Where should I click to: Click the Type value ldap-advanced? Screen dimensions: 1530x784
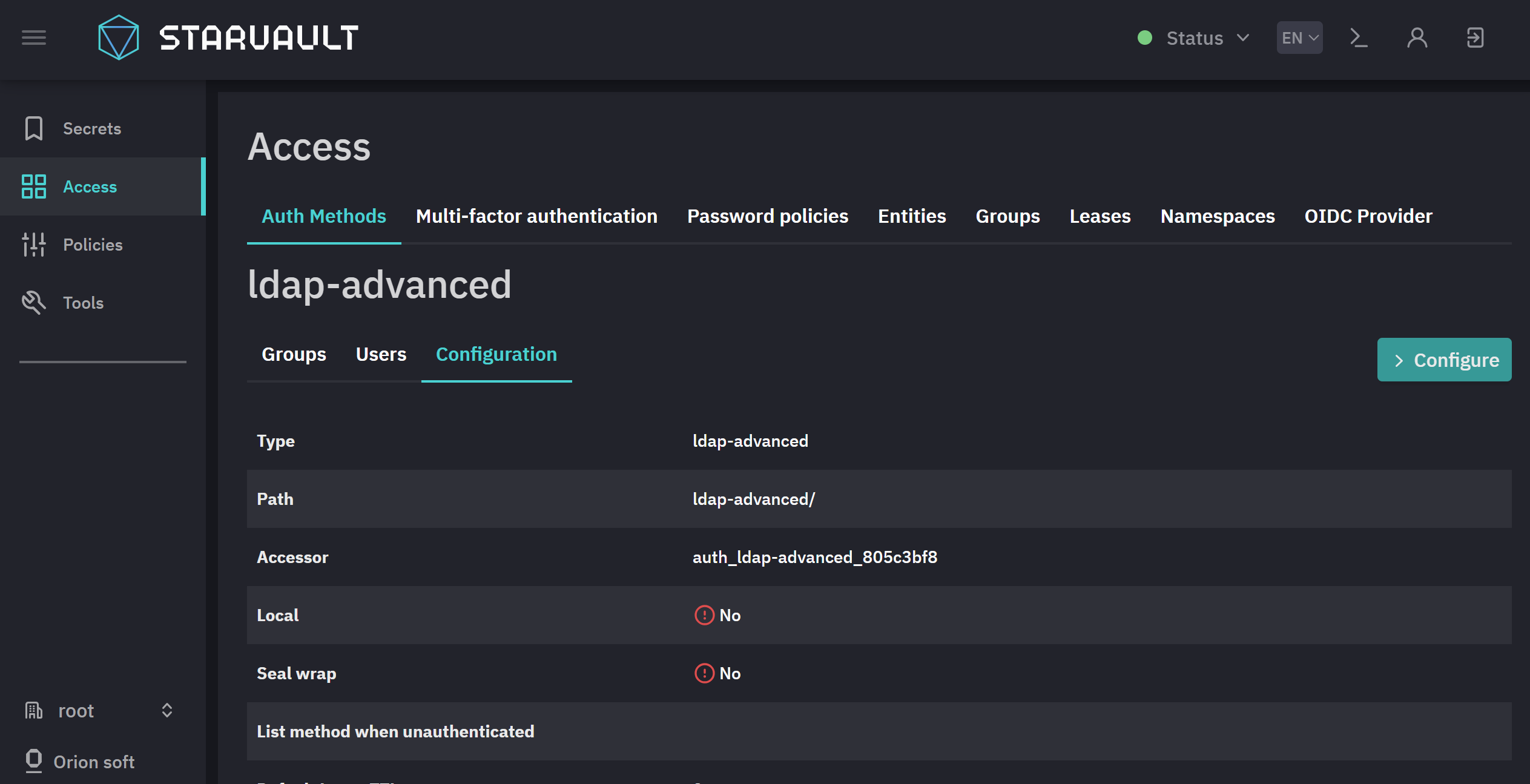(750, 441)
